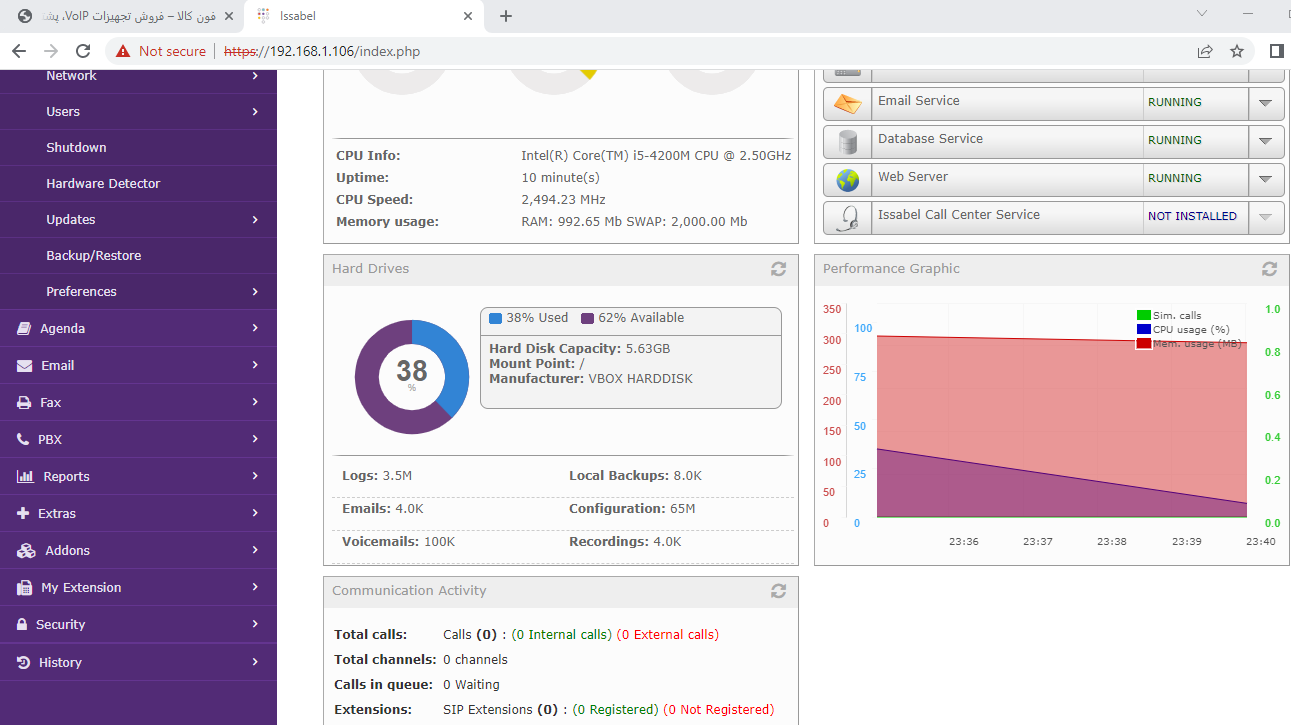Expand the PBX sidebar menu

(138, 439)
